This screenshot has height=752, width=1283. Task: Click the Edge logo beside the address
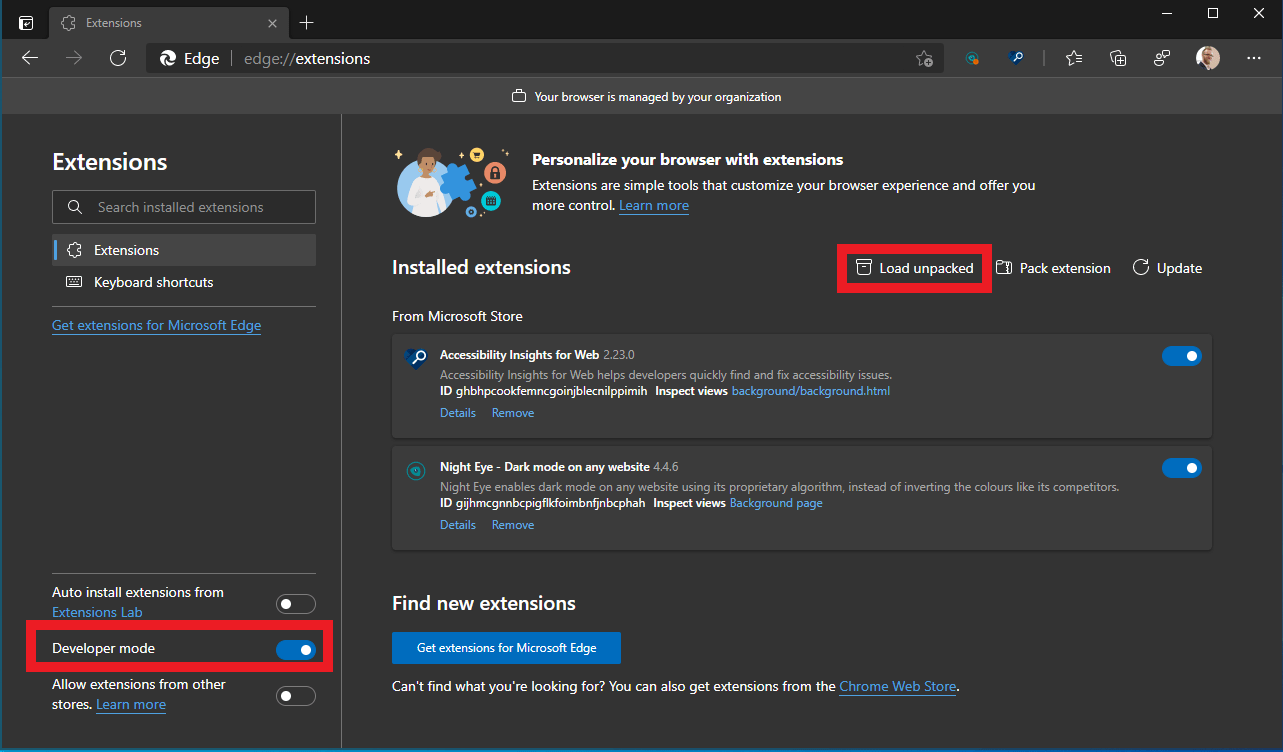coord(168,58)
